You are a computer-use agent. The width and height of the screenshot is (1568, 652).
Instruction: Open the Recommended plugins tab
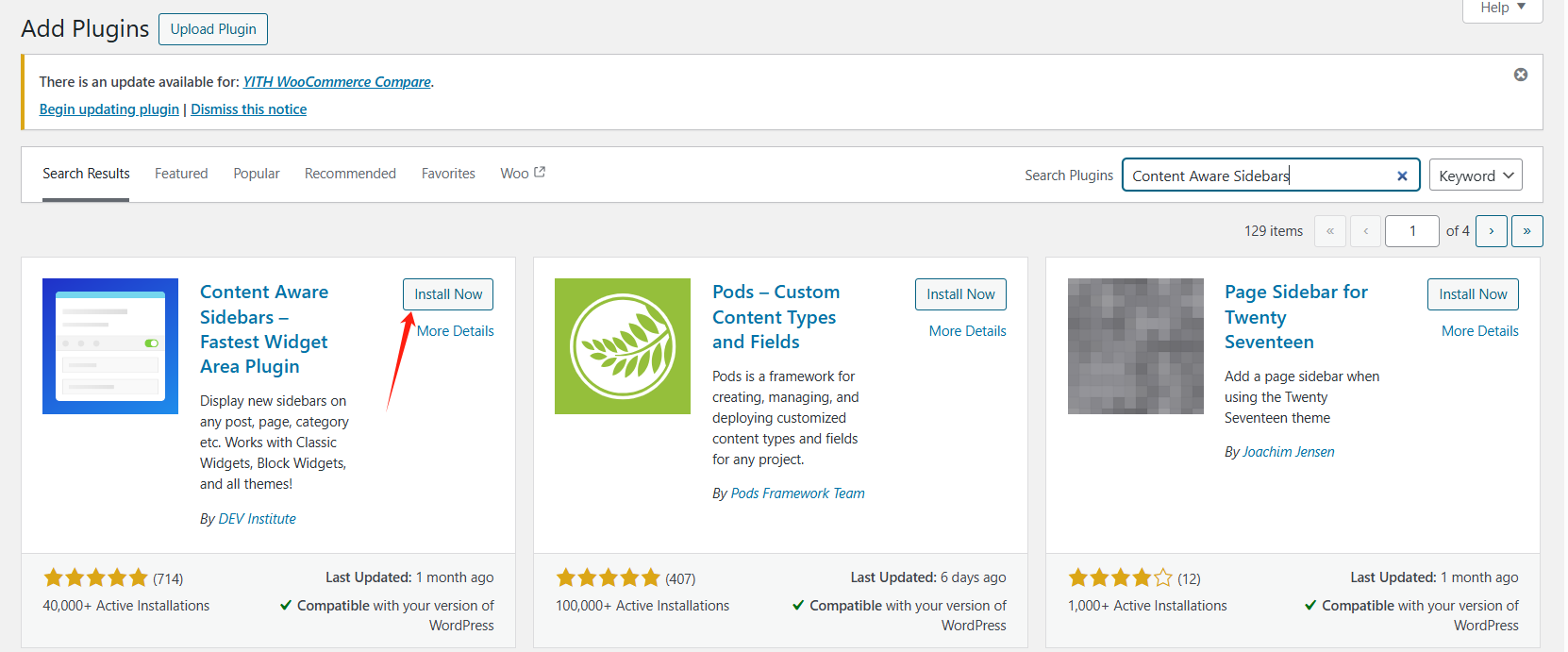(350, 174)
